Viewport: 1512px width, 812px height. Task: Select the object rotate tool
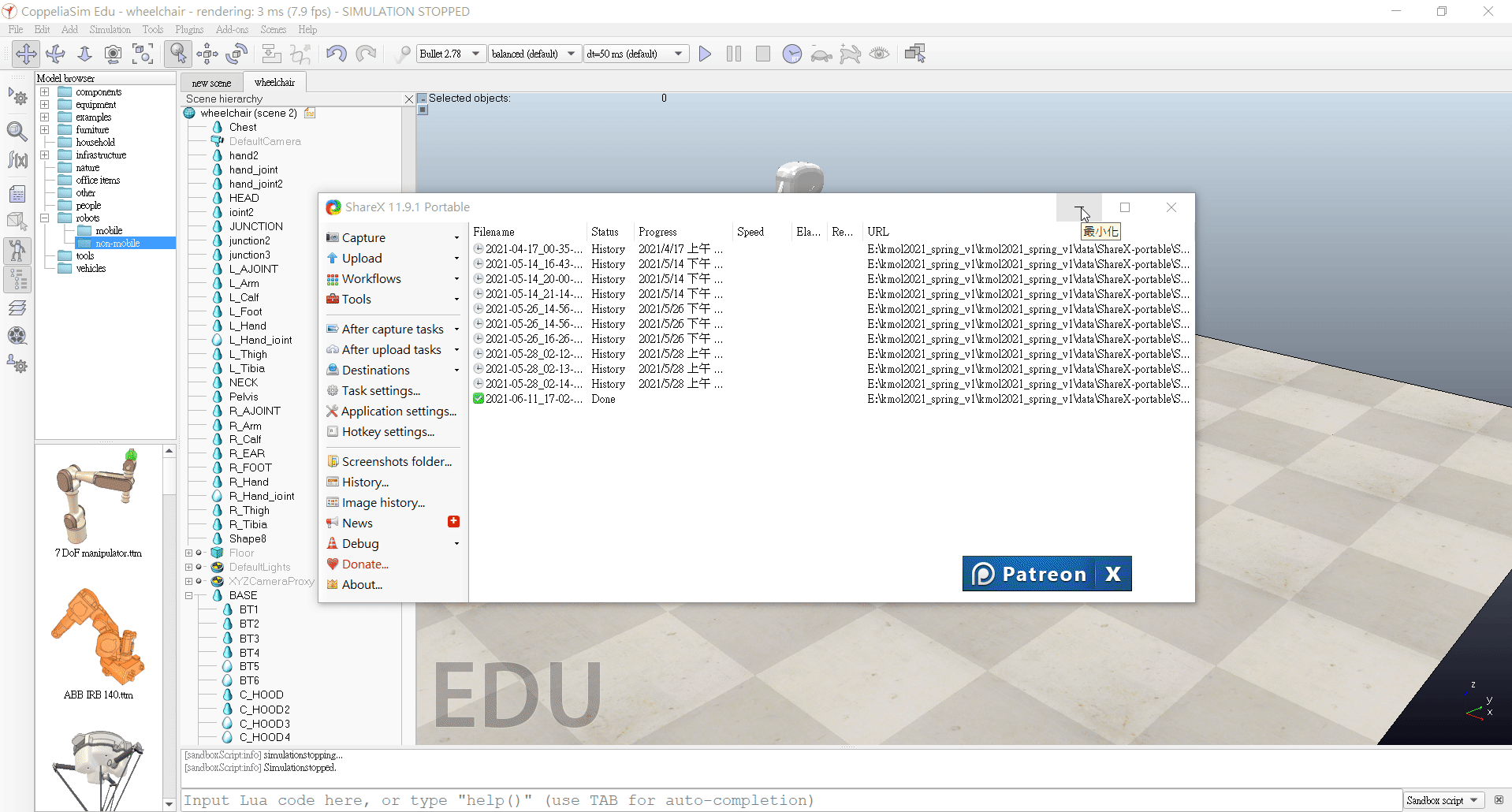(236, 54)
